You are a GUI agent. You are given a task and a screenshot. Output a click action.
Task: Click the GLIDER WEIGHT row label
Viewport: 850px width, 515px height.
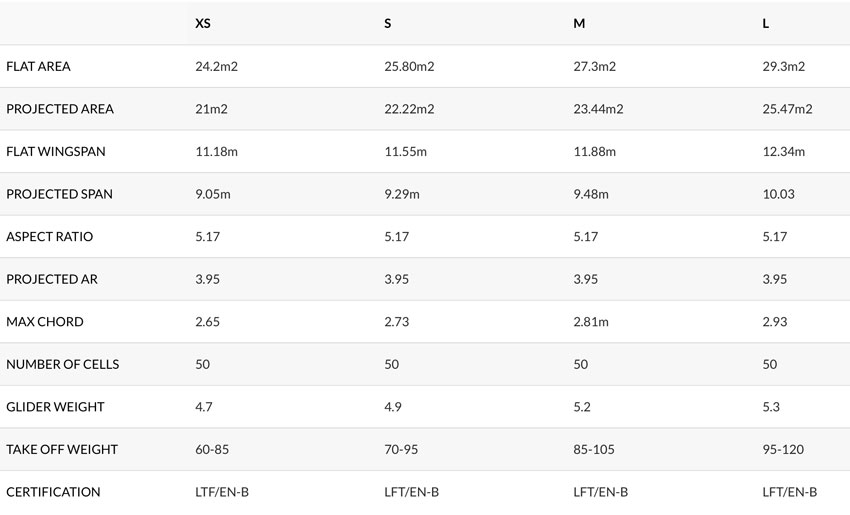[x=55, y=407]
